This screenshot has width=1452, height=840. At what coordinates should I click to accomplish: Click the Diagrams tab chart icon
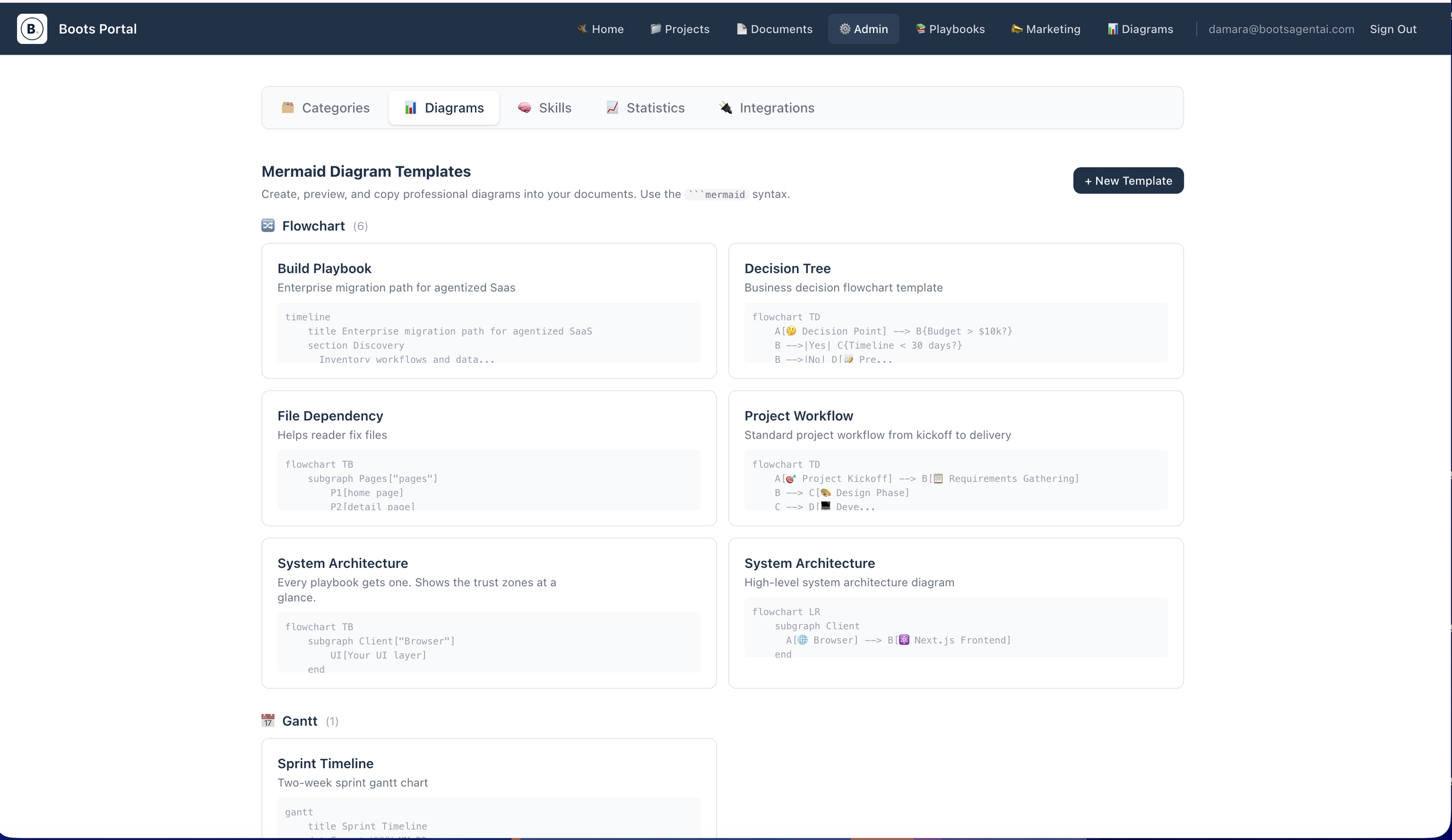411,107
